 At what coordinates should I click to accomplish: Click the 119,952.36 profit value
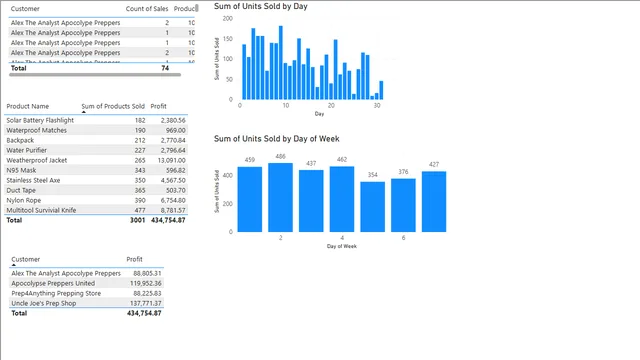point(146,283)
